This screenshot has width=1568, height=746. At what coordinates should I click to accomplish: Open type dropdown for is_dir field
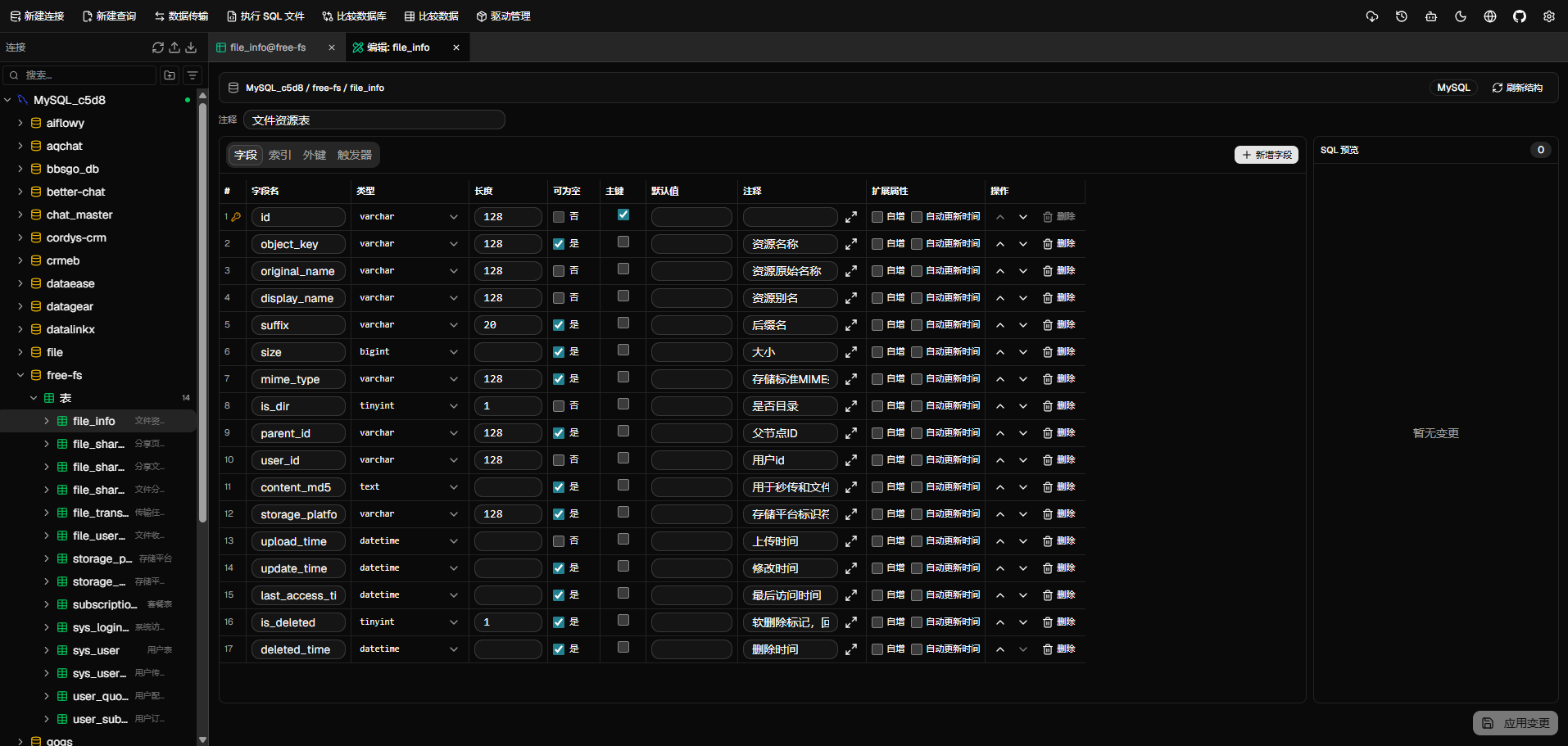coord(409,406)
